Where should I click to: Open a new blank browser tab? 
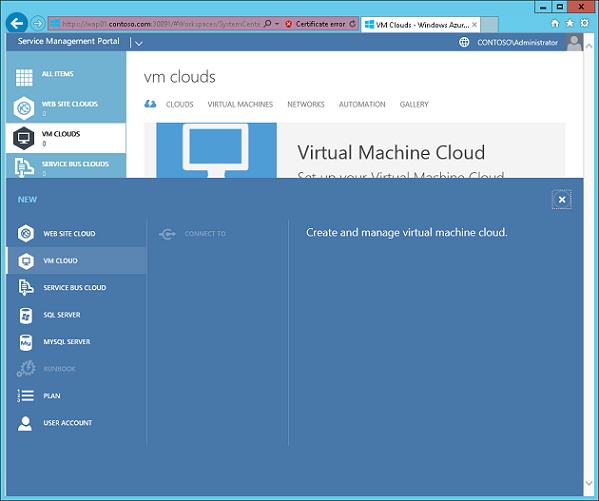point(489,25)
